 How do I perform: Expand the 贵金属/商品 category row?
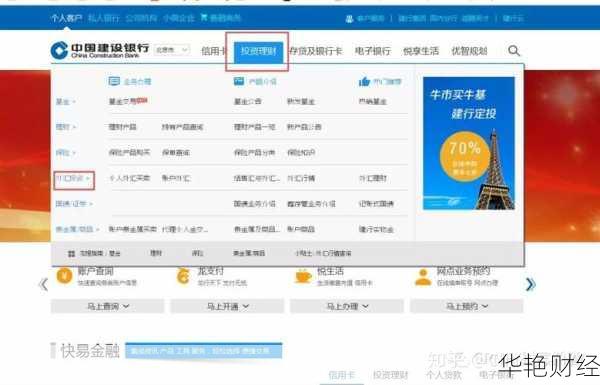(77, 229)
